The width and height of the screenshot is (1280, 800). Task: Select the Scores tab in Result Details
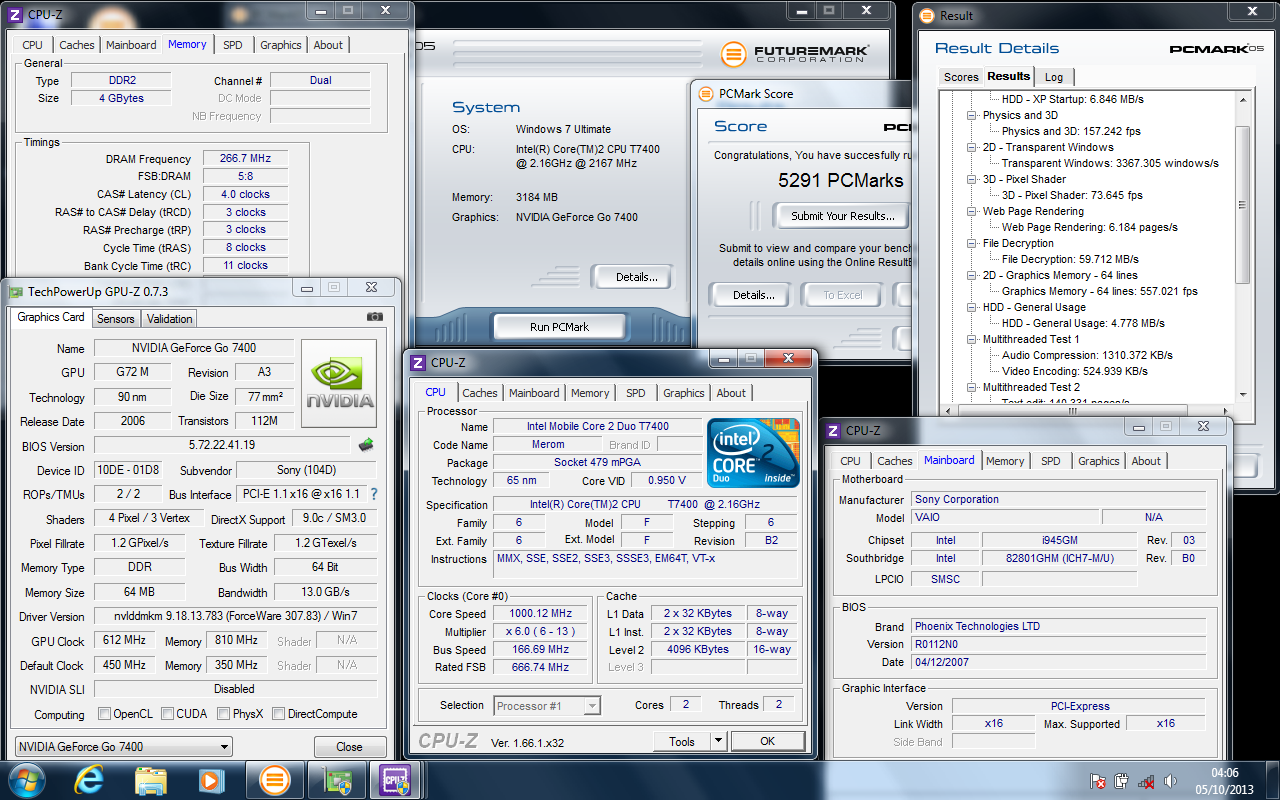[x=961, y=77]
